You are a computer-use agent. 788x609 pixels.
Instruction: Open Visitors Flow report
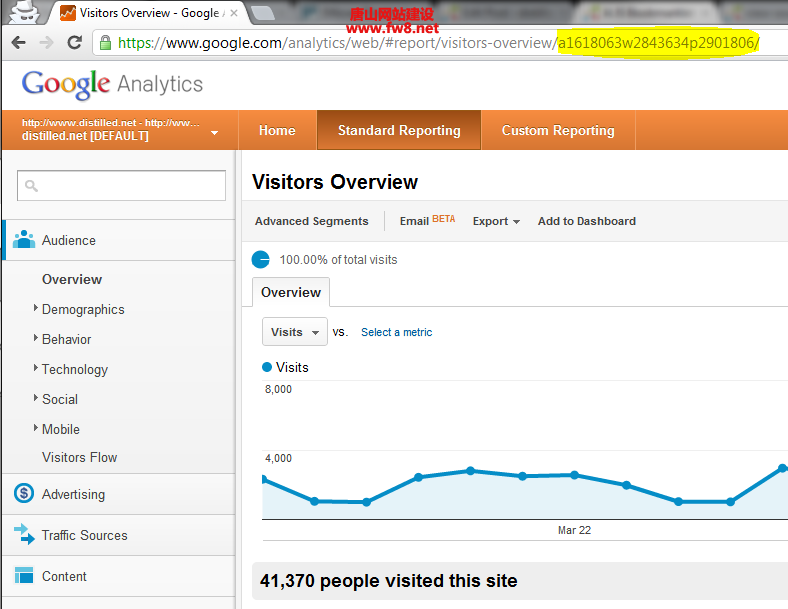click(79, 457)
